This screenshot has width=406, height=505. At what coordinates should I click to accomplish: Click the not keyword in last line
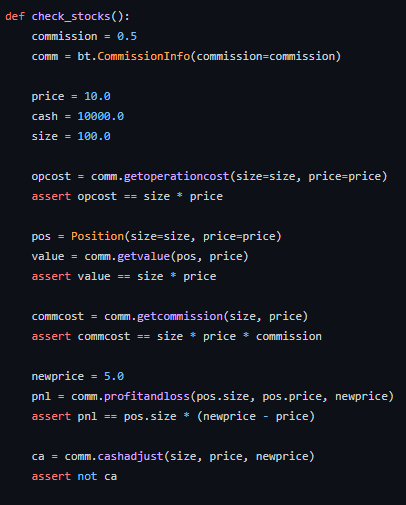point(87,476)
